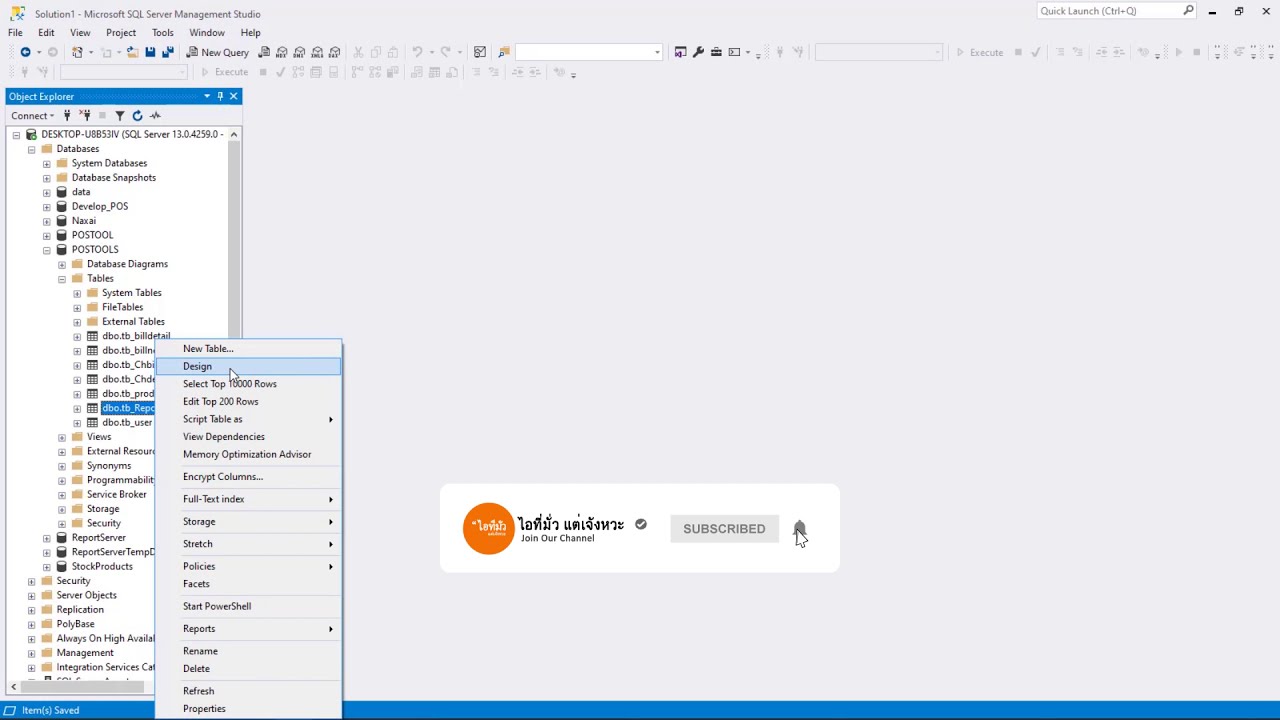Click the purple-marked window icon left of the wrench
This screenshot has height=720, width=1280.
point(681,52)
